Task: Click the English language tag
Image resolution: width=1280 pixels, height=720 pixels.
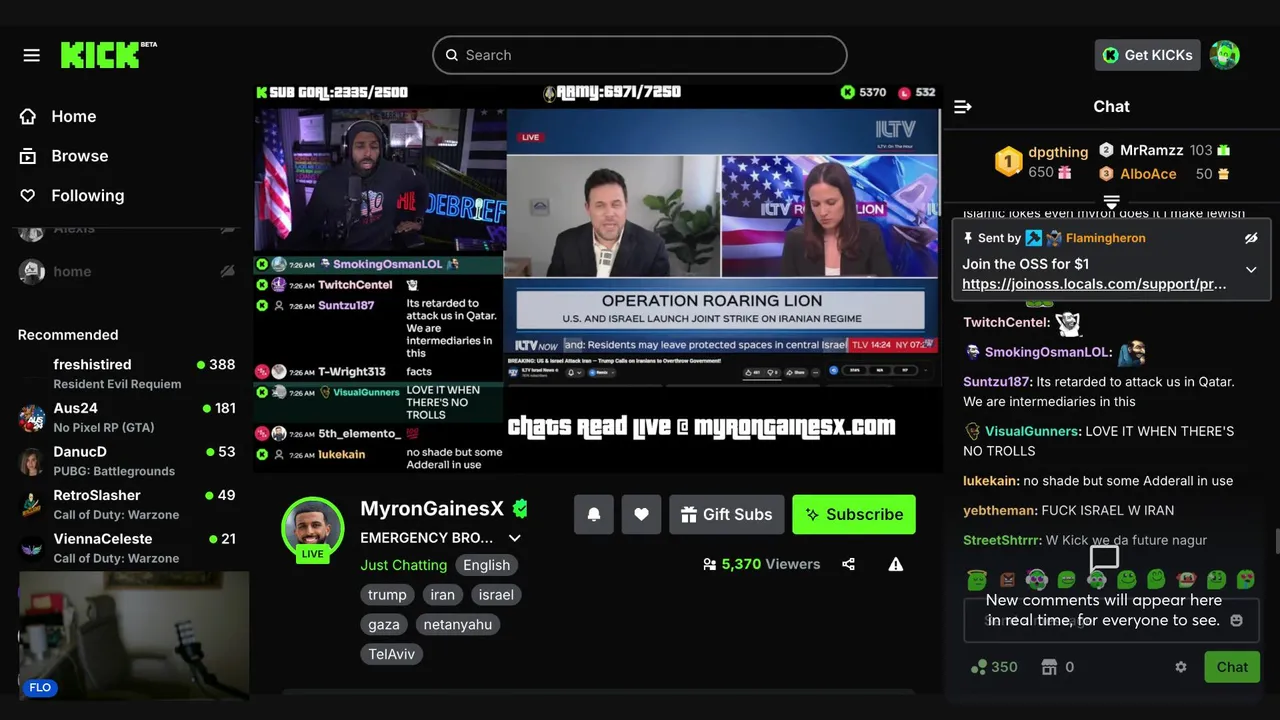Action: [x=487, y=565]
